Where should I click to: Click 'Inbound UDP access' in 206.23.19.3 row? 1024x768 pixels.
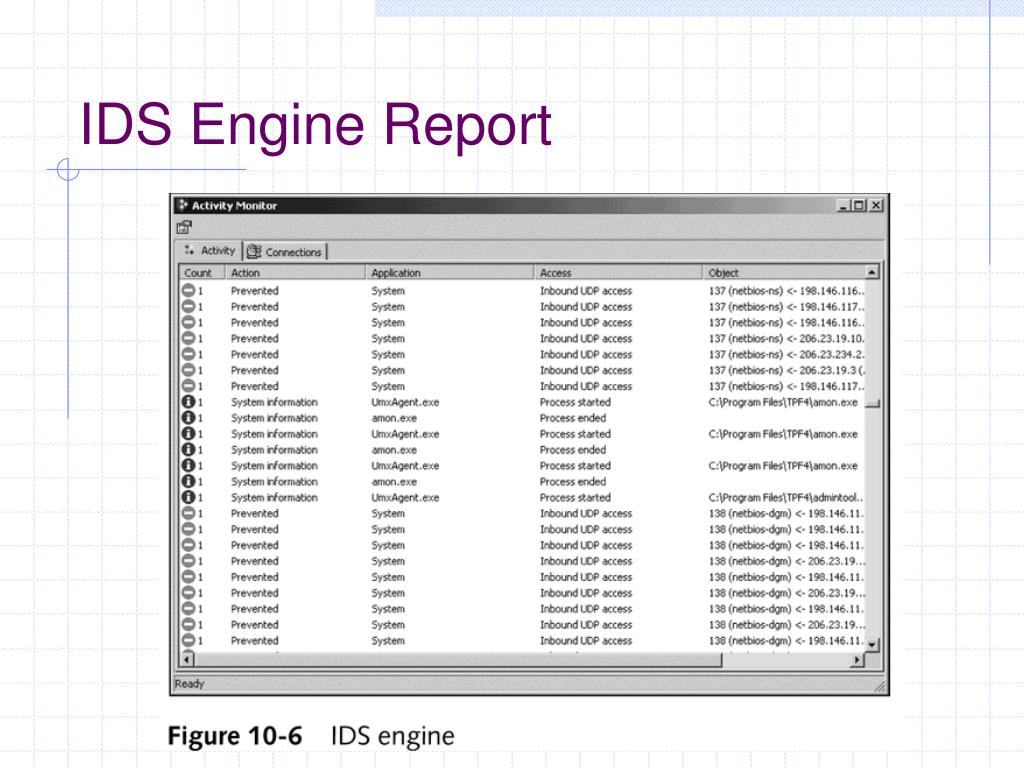[x=586, y=370]
